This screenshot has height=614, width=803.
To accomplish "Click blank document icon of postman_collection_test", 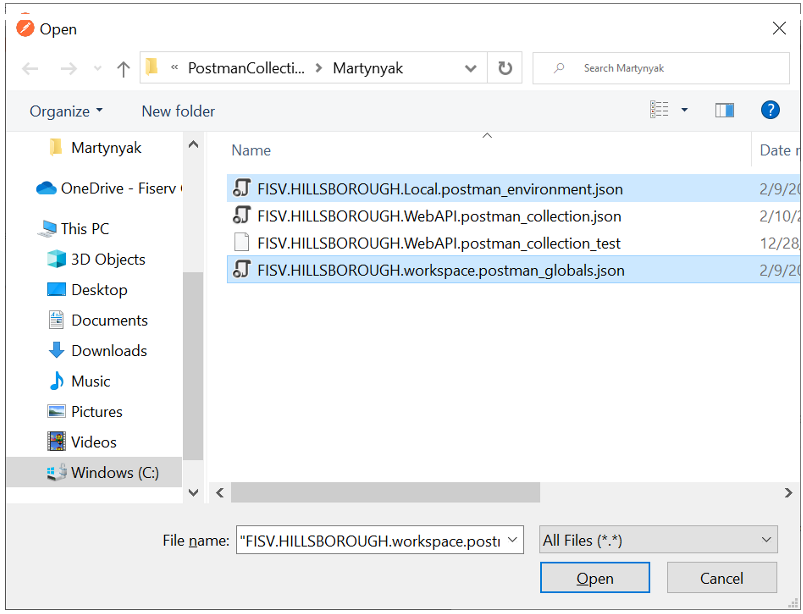I will [x=241, y=242].
